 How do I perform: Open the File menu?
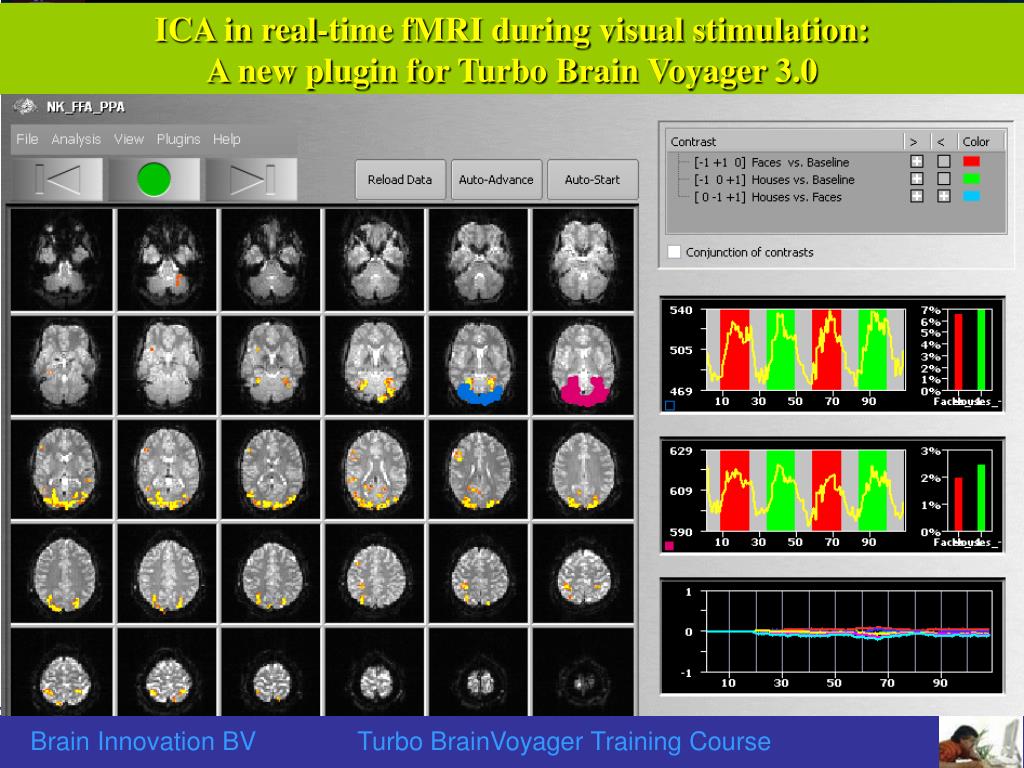click(x=27, y=139)
